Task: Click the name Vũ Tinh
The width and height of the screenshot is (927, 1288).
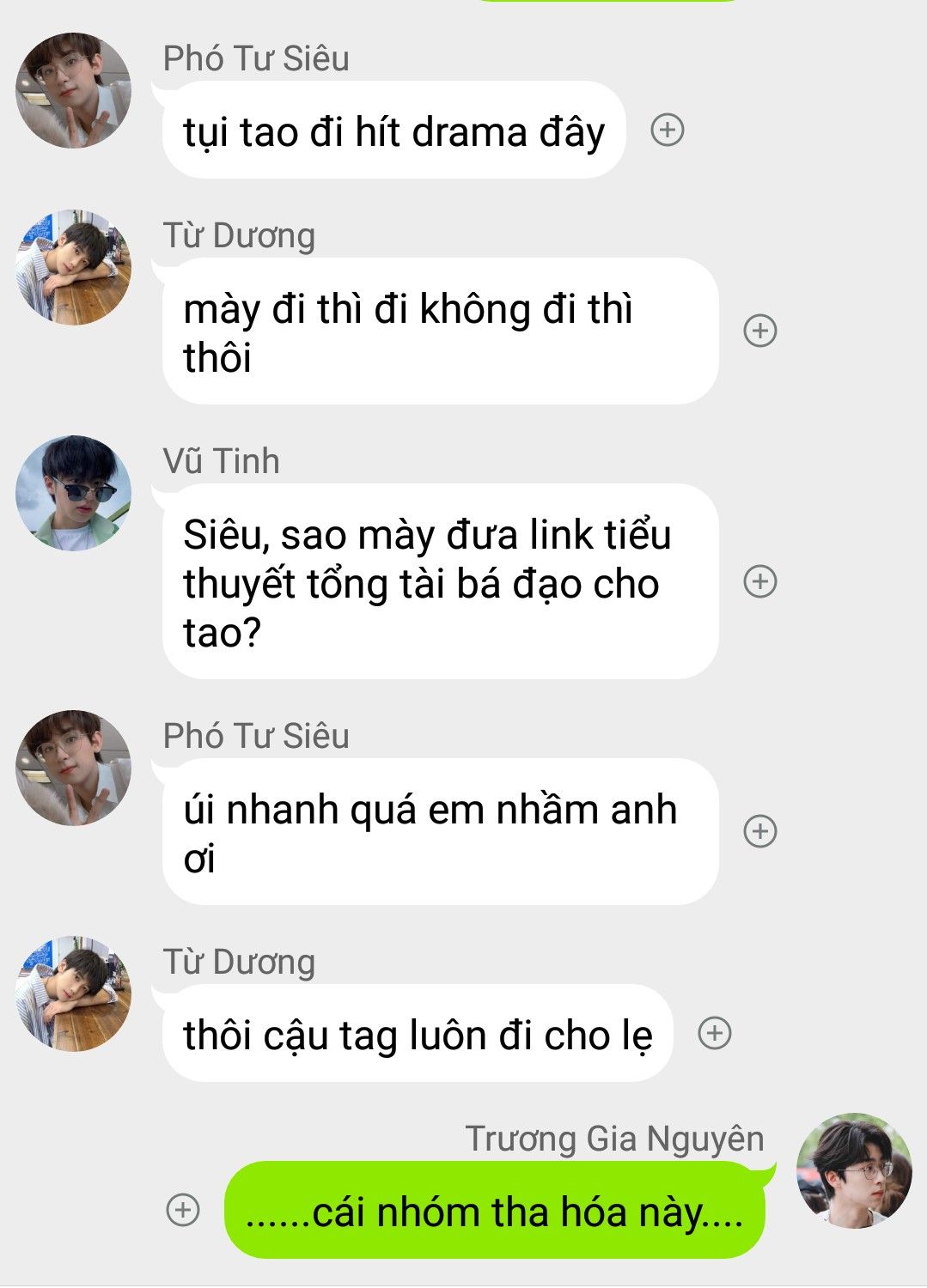Action: pyautogui.click(x=222, y=461)
